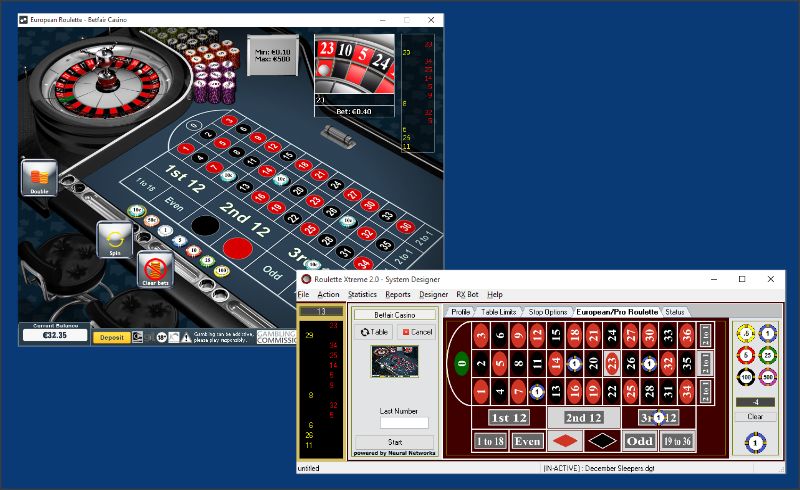Screen dimensions: 800x490
Task: Click the black circle bet spot on Betfair table
Action: point(205,225)
